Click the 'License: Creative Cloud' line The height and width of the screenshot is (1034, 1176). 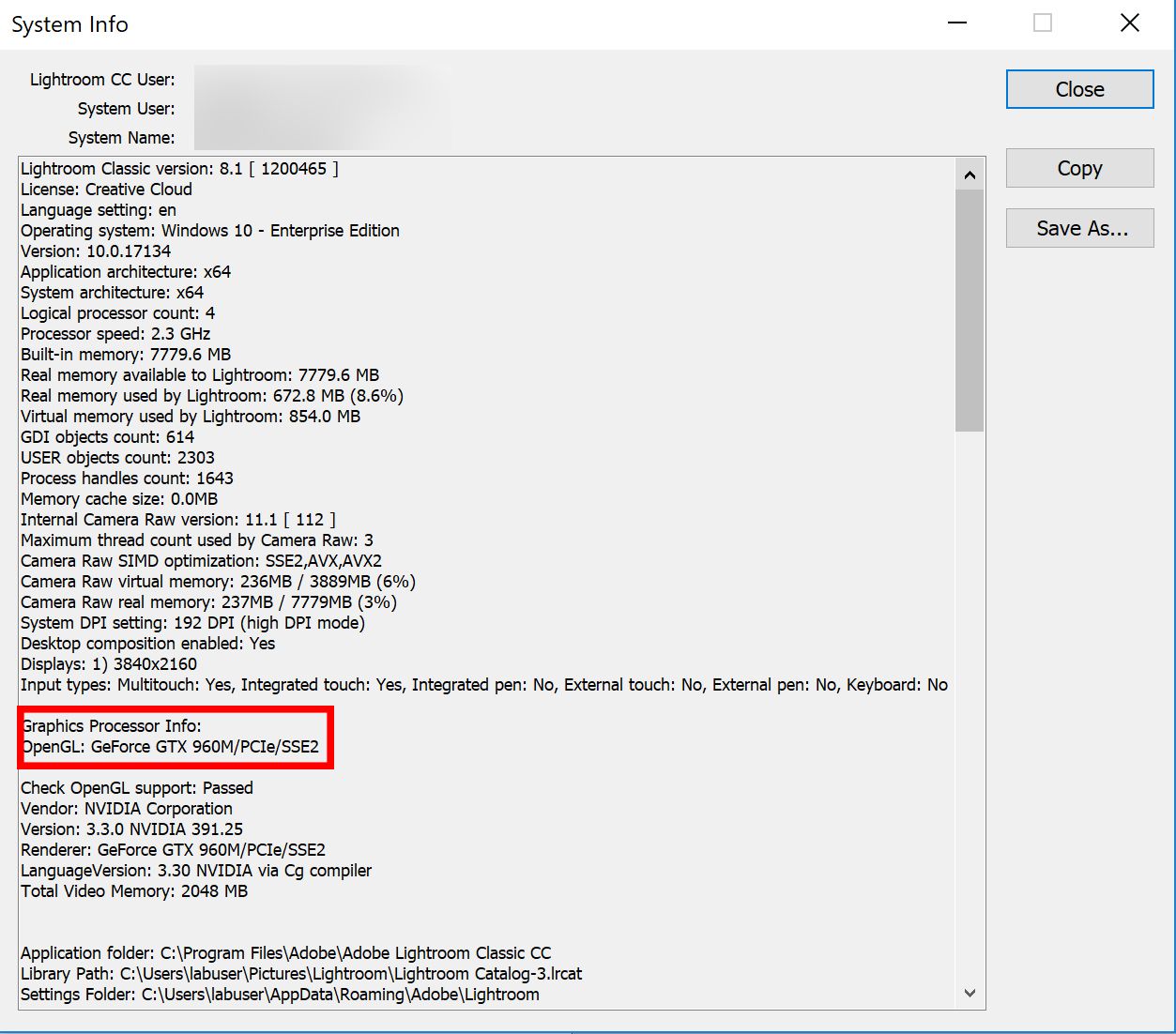[x=106, y=190]
